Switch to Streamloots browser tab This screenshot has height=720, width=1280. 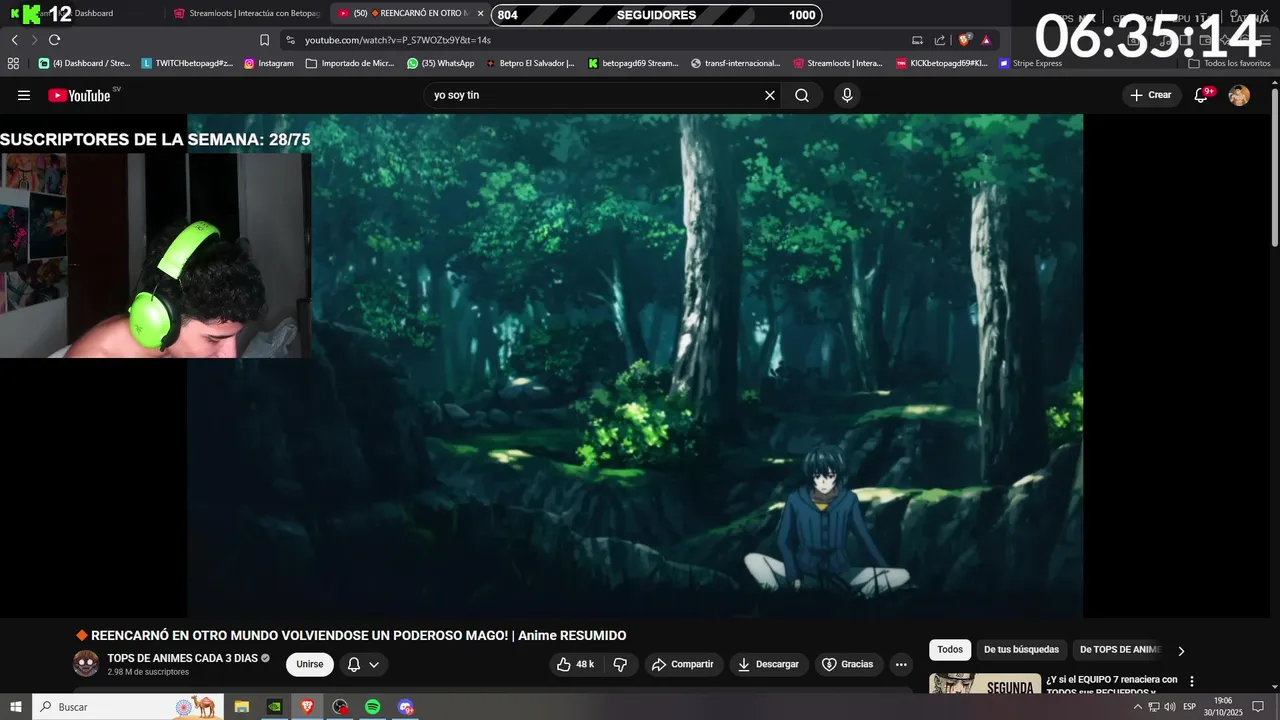coord(246,13)
